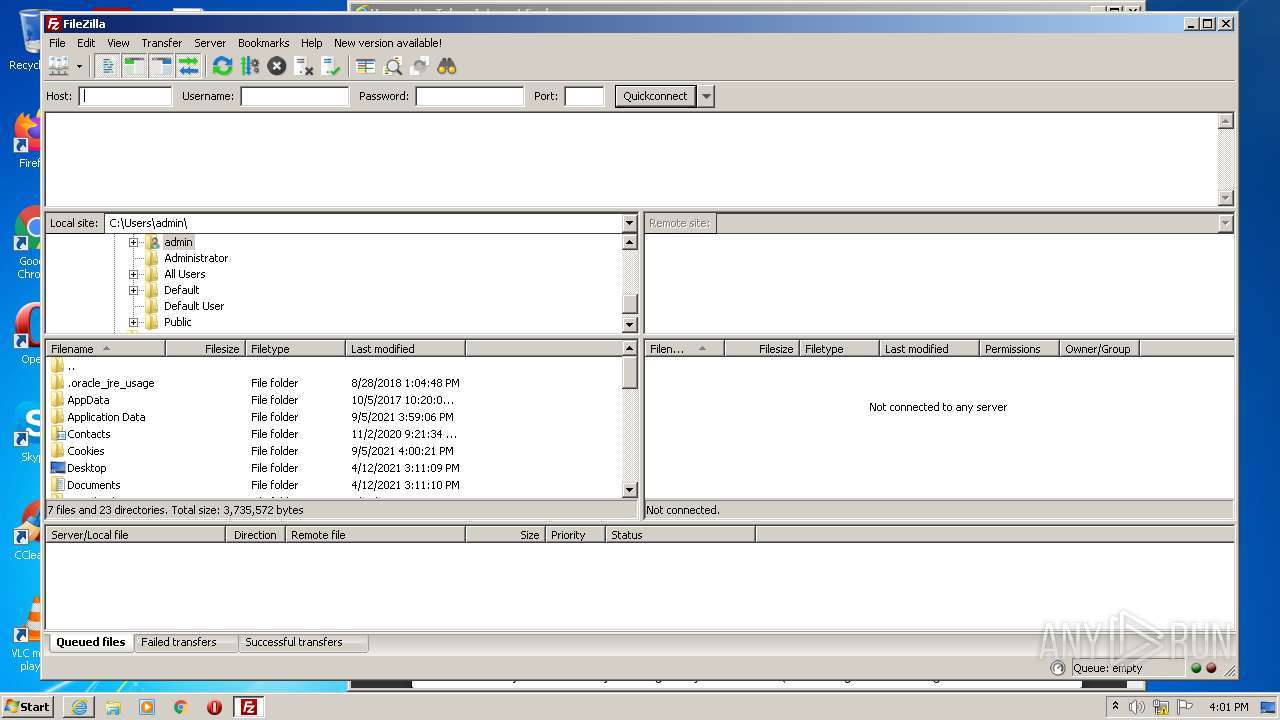
Task: Focus the Port input field
Action: click(584, 96)
